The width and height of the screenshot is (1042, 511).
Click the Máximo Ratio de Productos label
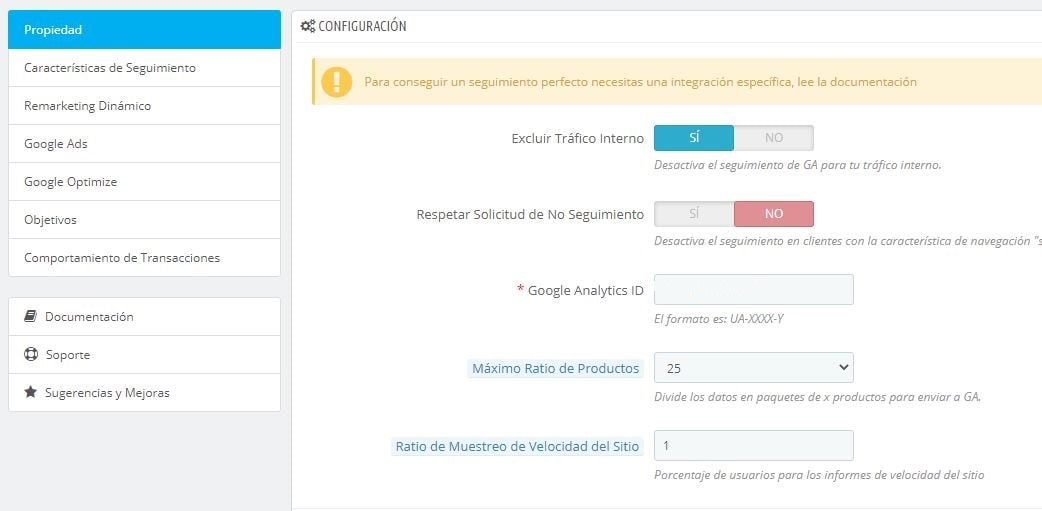click(x=555, y=369)
